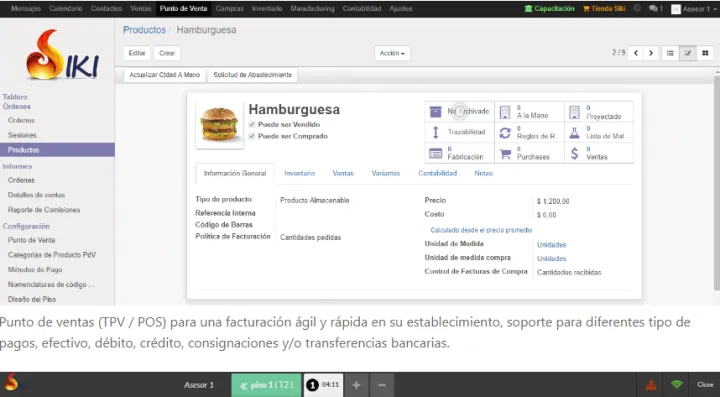Open the Ventas dollar stat button
The width and height of the screenshot is (720, 397).
click(599, 153)
